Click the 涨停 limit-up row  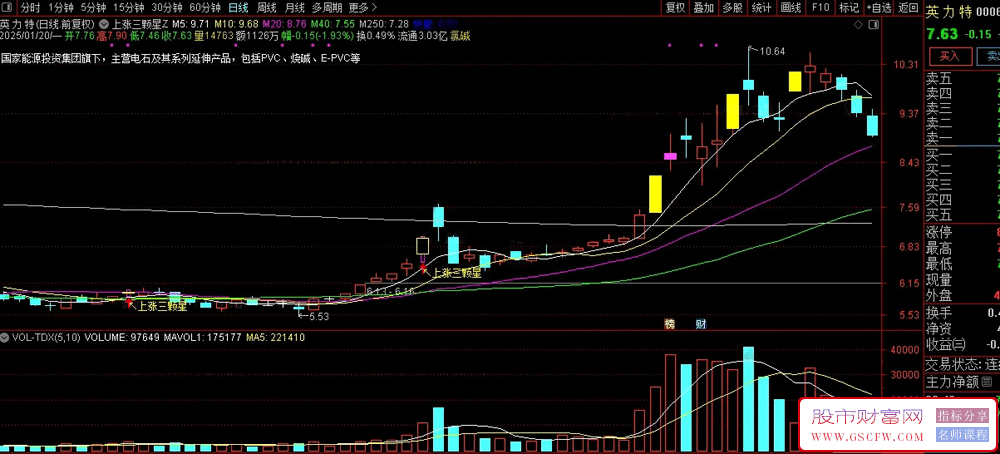coord(962,232)
